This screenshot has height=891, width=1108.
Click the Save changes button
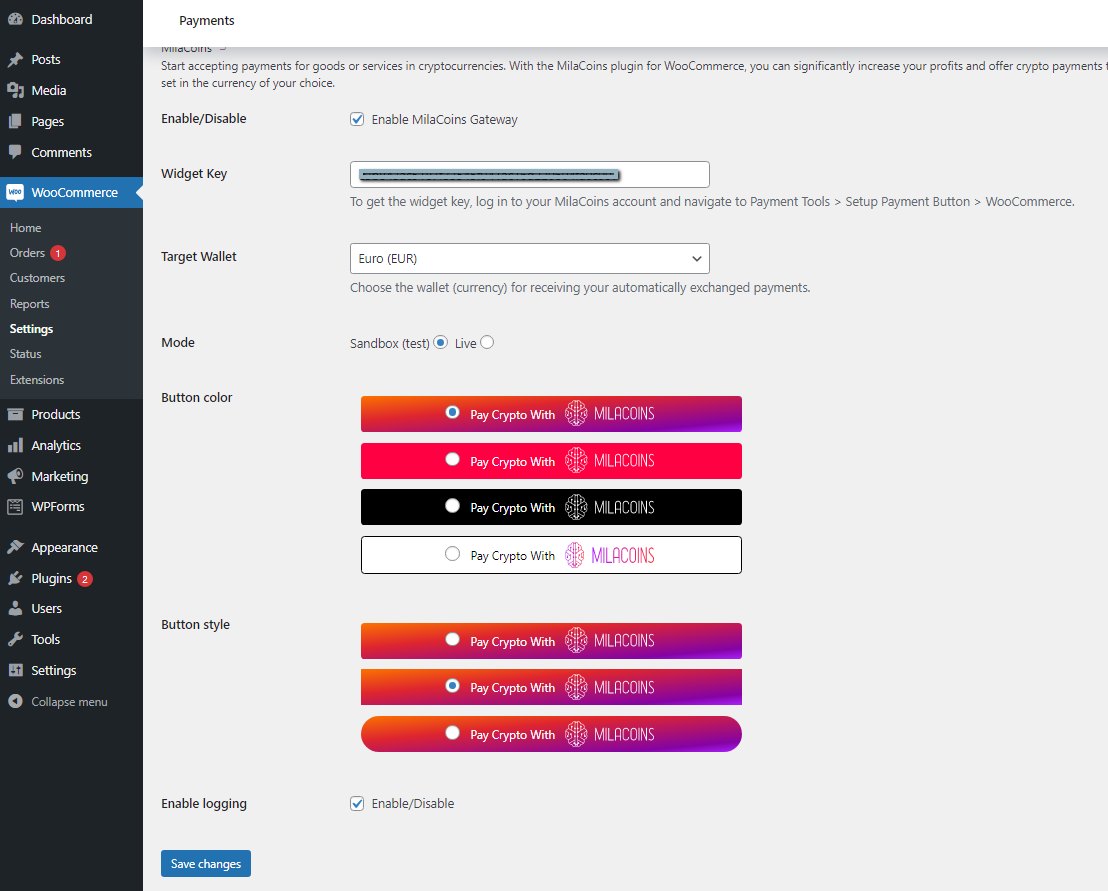pyautogui.click(x=206, y=863)
